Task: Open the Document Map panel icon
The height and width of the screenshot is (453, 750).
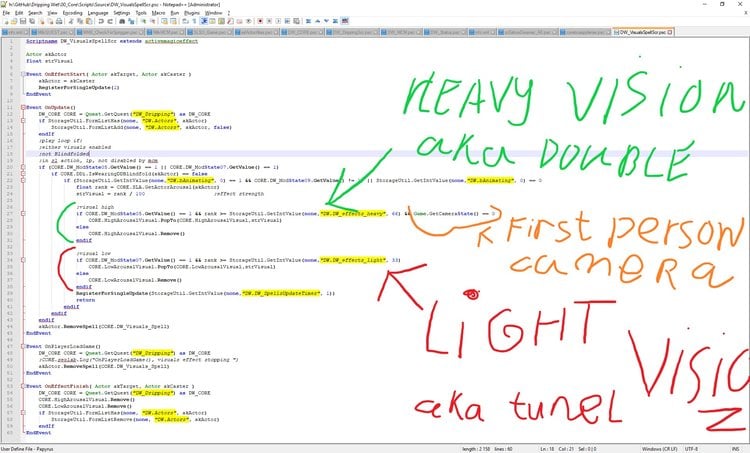Action: pos(221,21)
